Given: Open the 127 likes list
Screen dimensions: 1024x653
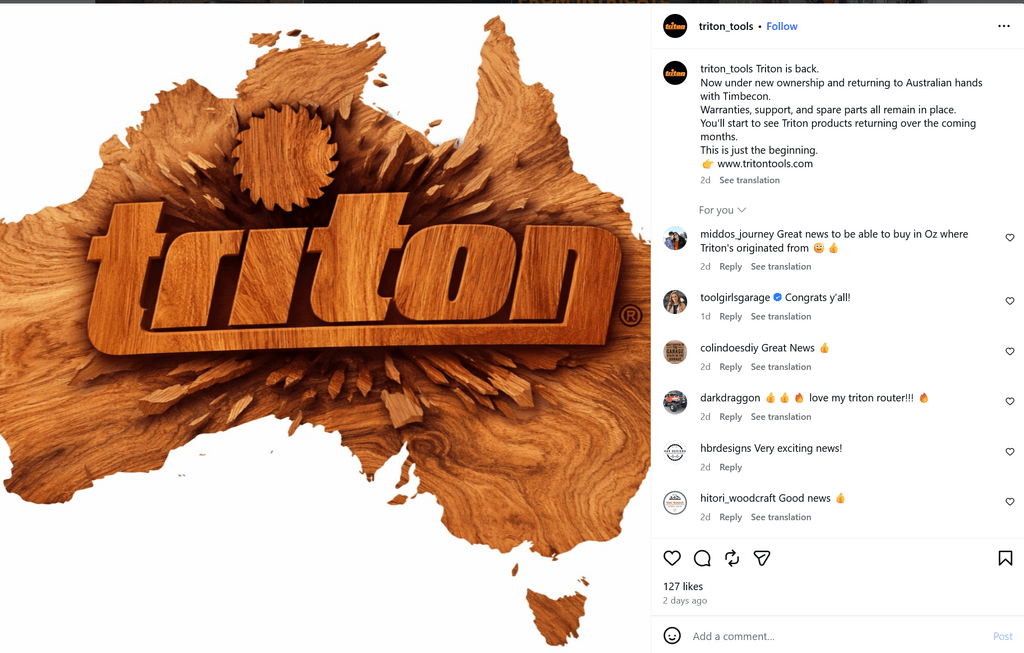Looking at the screenshot, I should [x=683, y=586].
